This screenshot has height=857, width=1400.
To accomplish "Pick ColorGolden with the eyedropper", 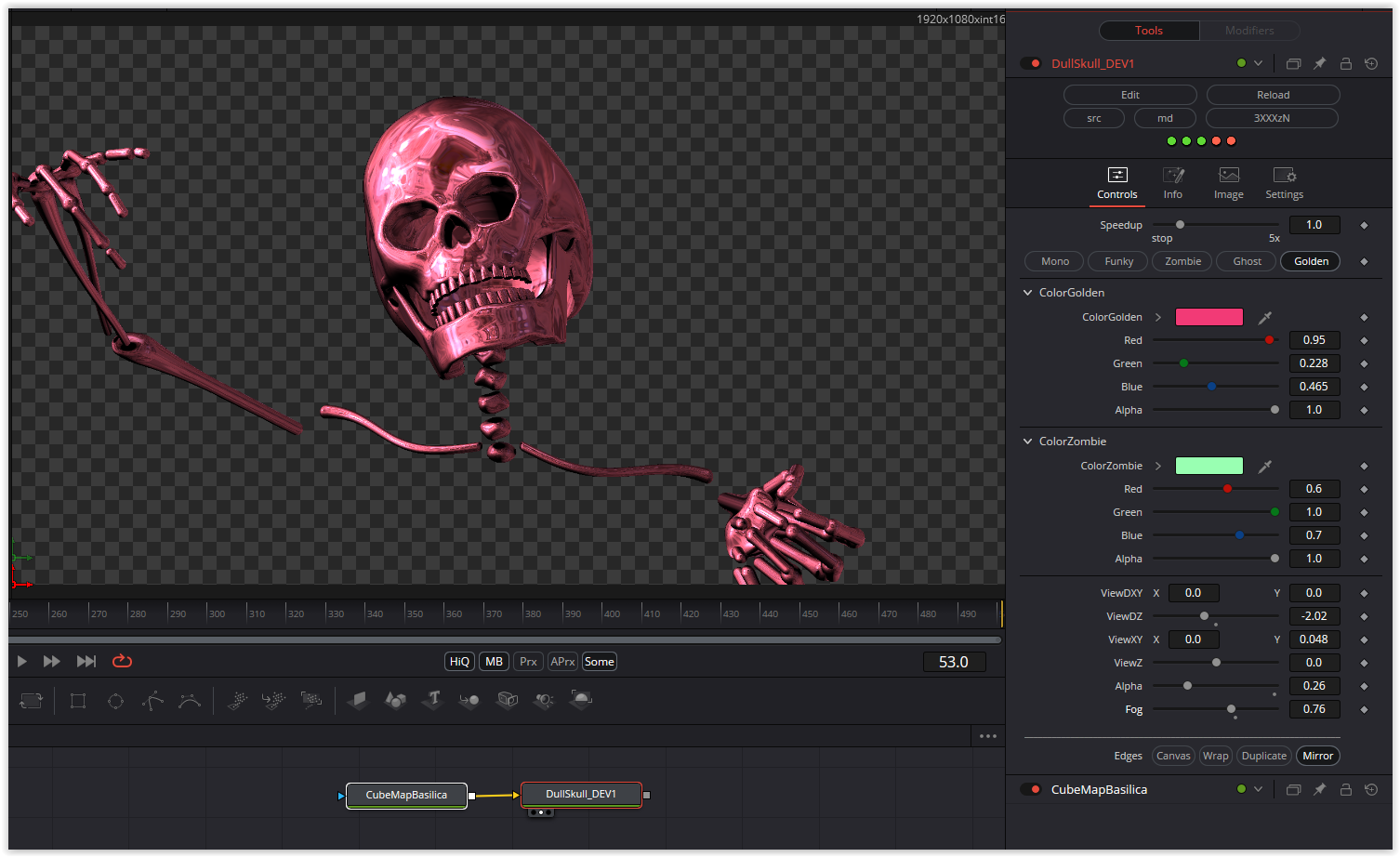I will tap(1264, 317).
